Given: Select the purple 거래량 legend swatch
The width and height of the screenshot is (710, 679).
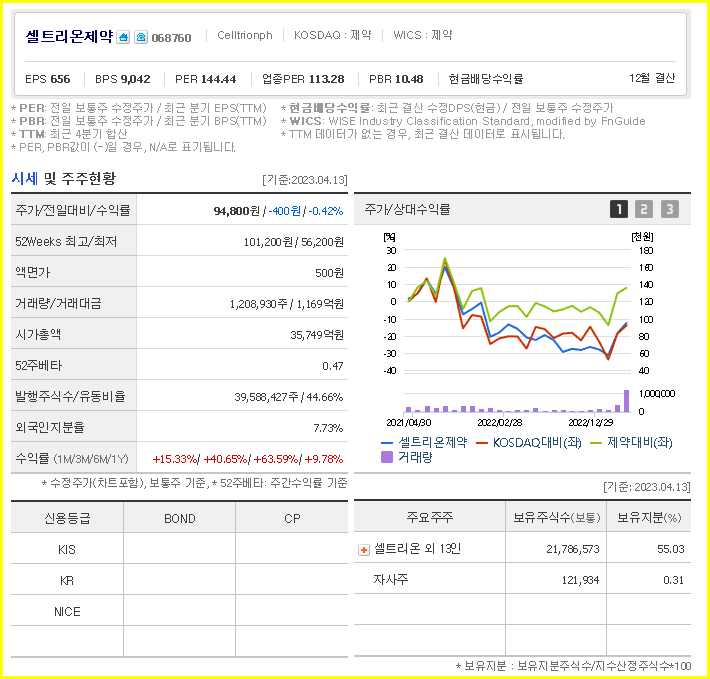Looking at the screenshot, I should 387,457.
